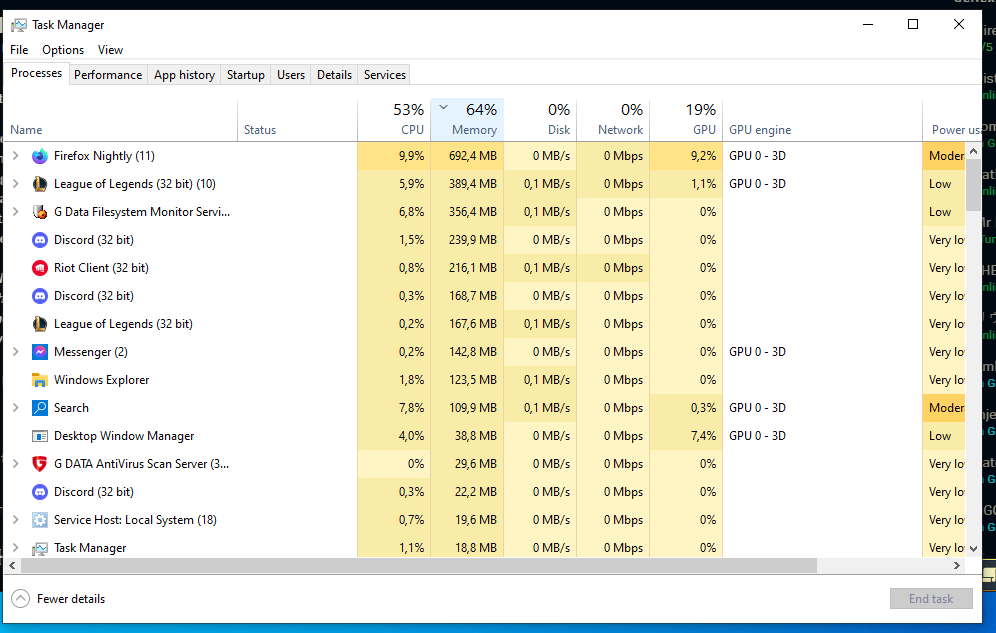Switch to the Performance tab

(x=108, y=75)
